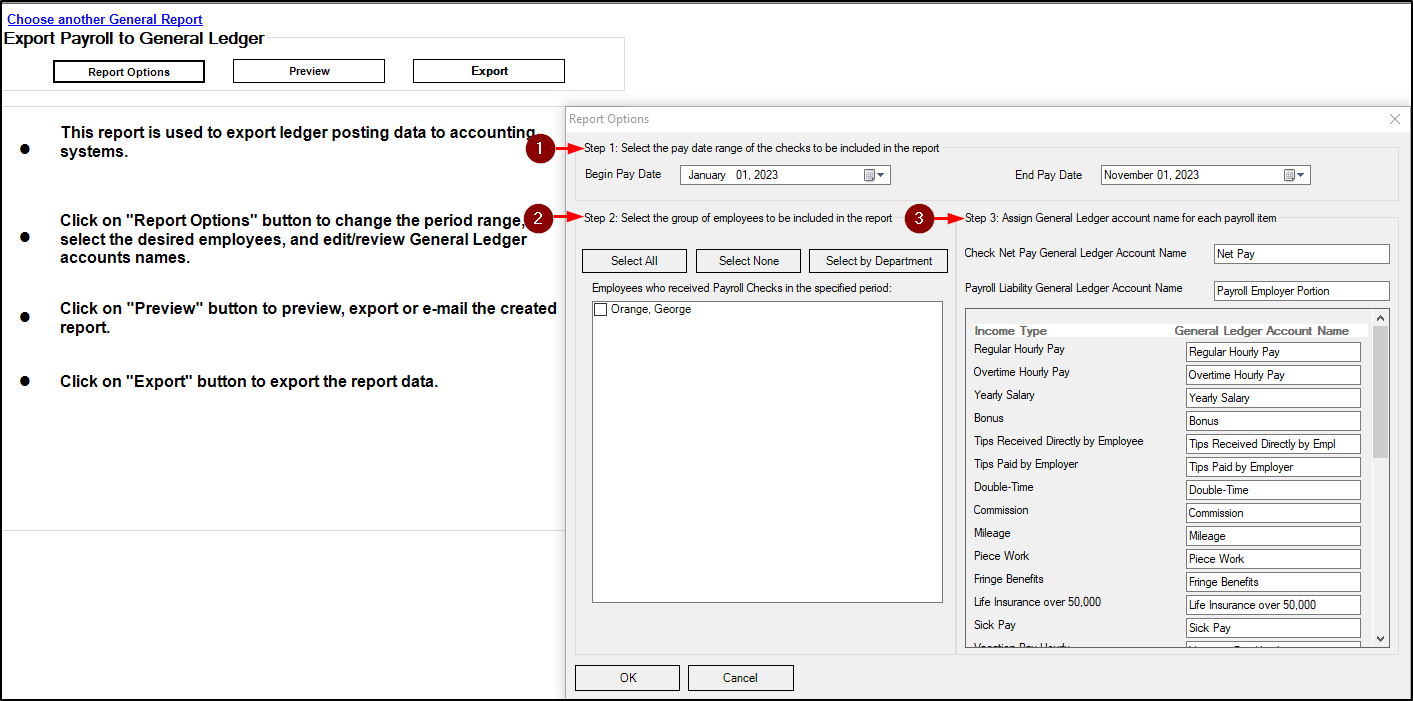Screen dimensions: 1413x701
Task: Confirm the dialog with OK
Action: pyautogui.click(x=628, y=678)
